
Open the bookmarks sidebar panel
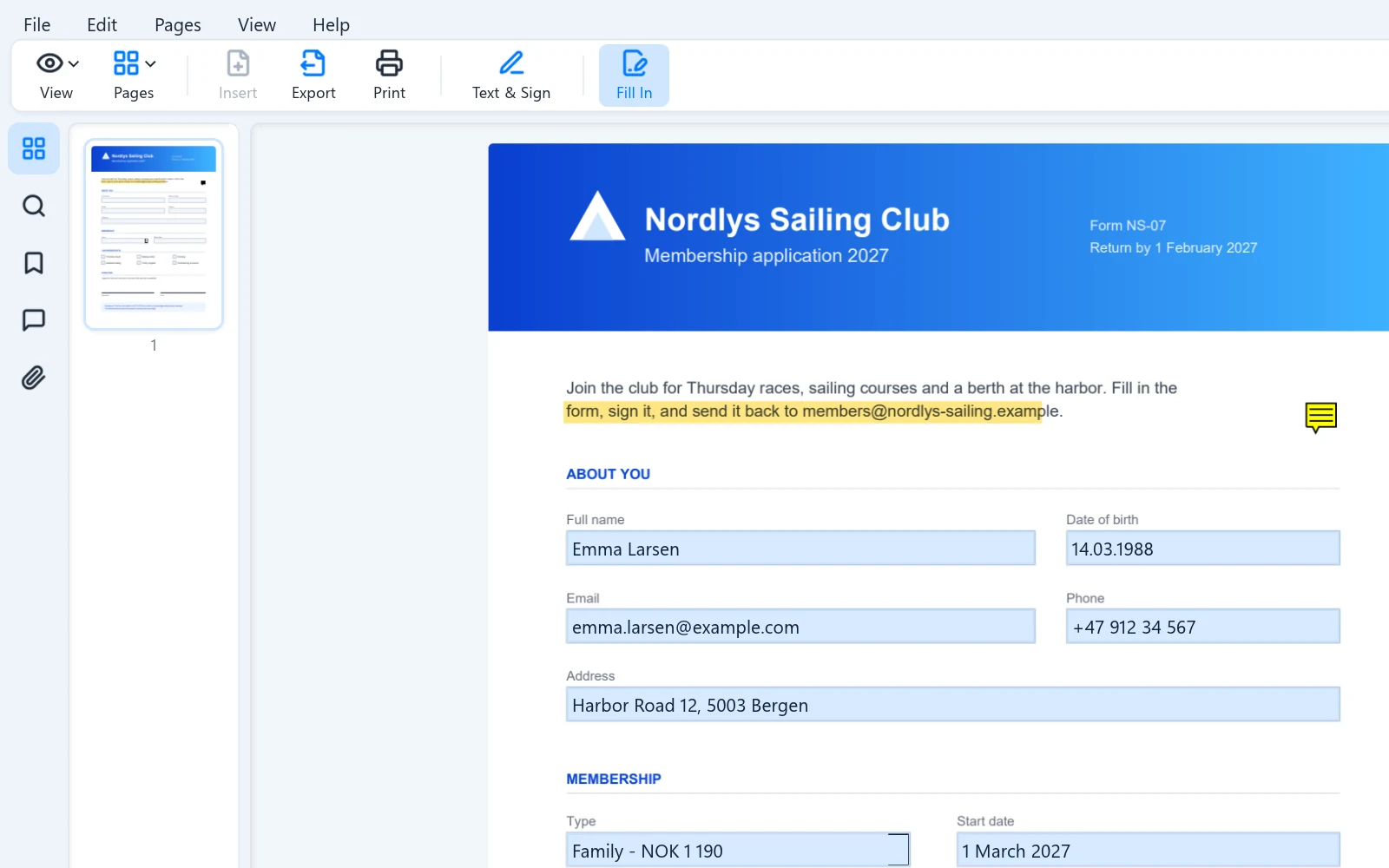34,263
